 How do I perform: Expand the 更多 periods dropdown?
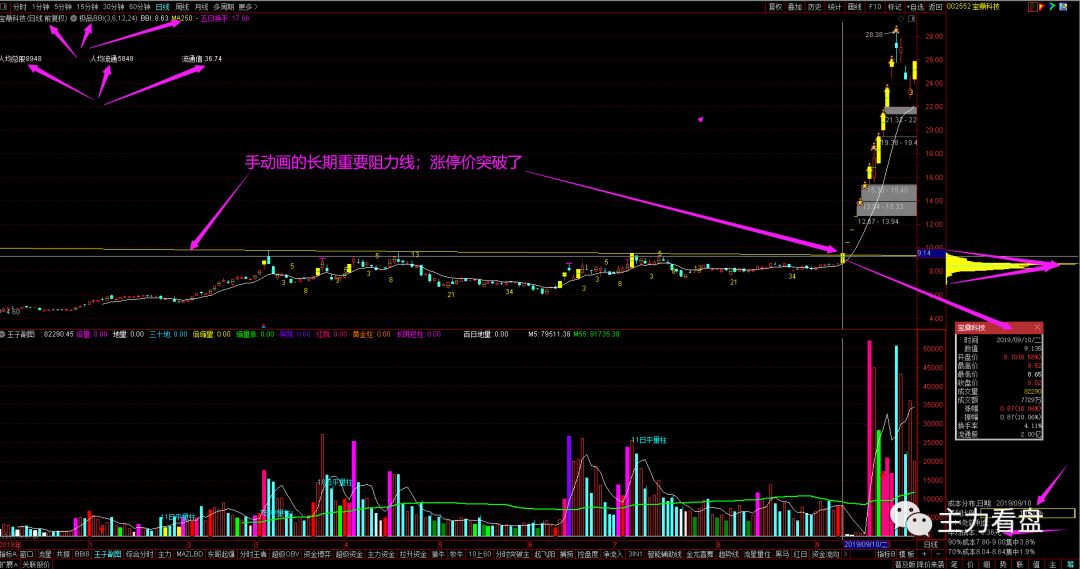point(248,7)
